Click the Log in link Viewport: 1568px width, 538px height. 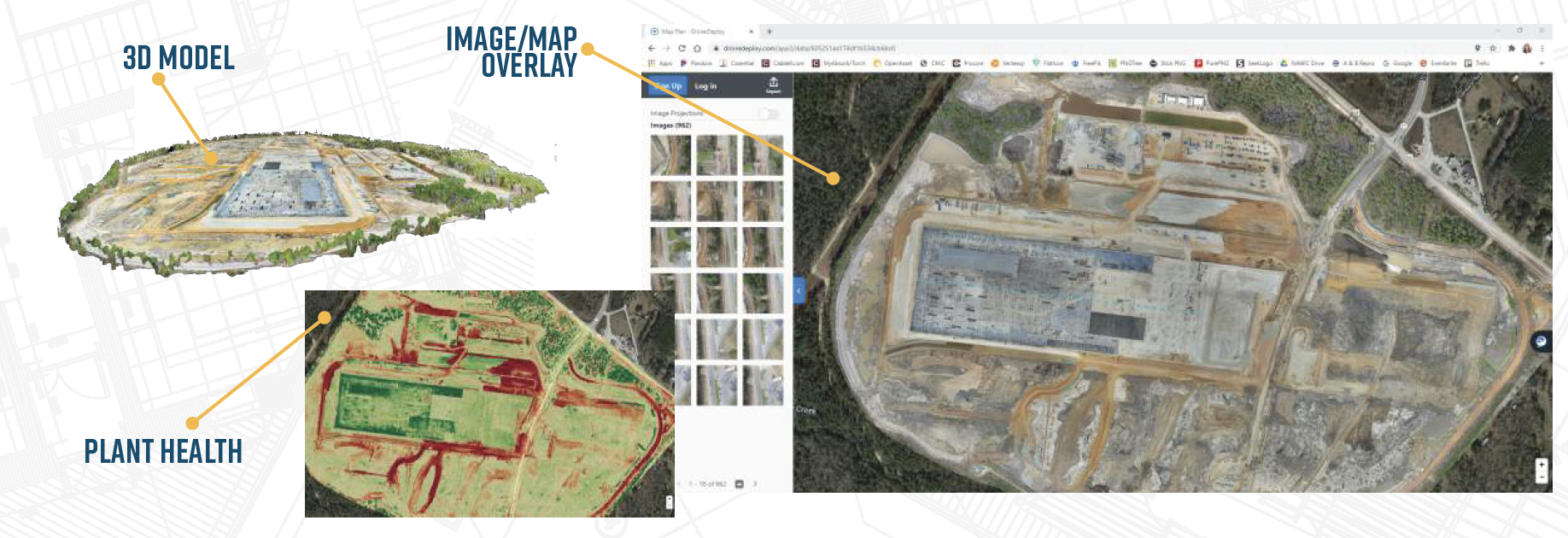(x=705, y=86)
